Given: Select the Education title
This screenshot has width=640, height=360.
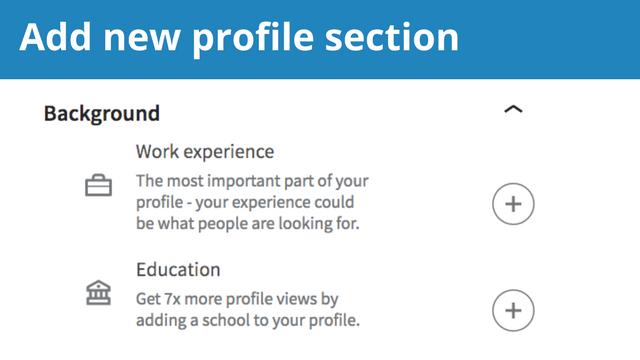Looking at the screenshot, I should pyautogui.click(x=178, y=269).
